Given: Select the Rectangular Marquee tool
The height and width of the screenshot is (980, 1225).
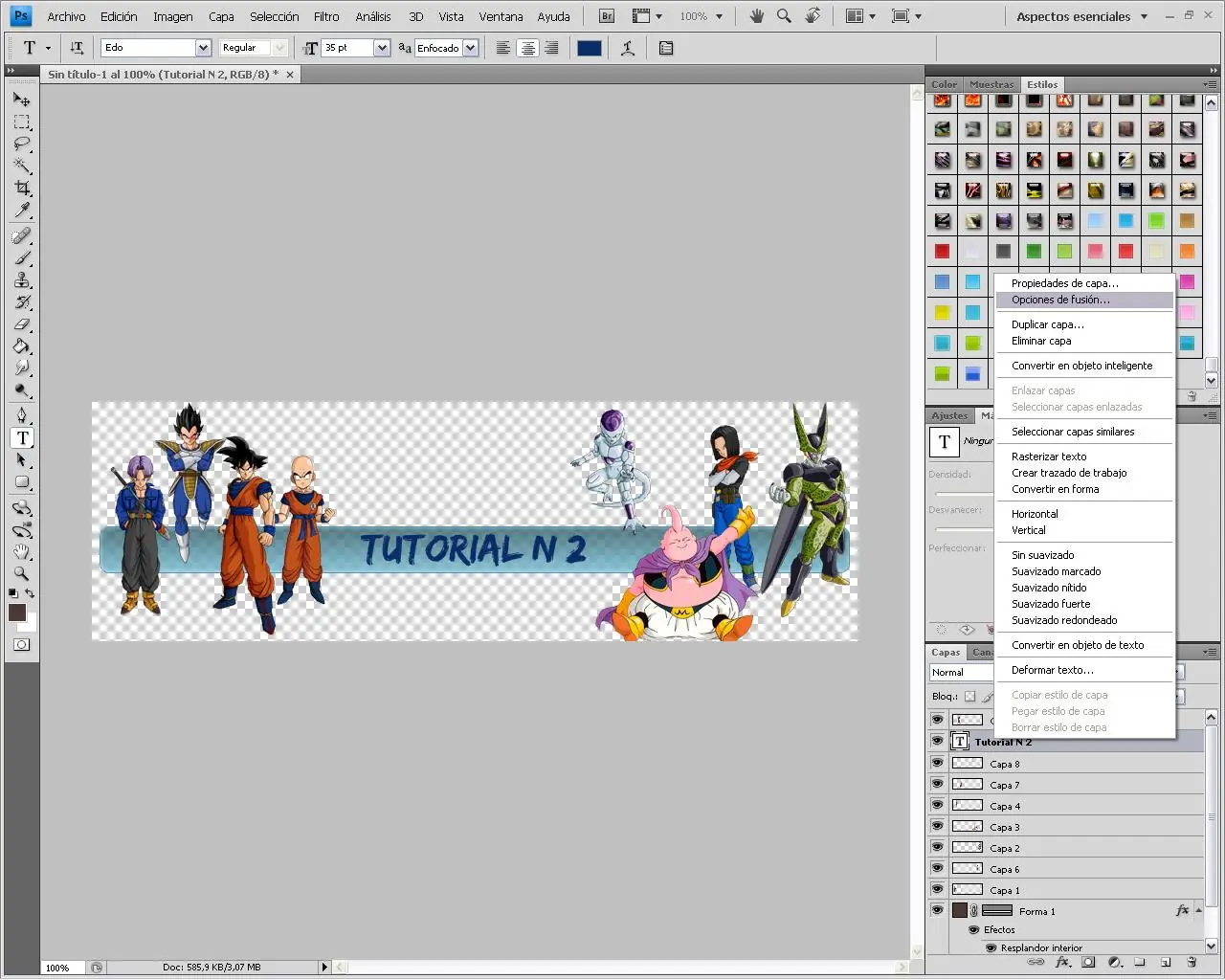Looking at the screenshot, I should [22, 122].
